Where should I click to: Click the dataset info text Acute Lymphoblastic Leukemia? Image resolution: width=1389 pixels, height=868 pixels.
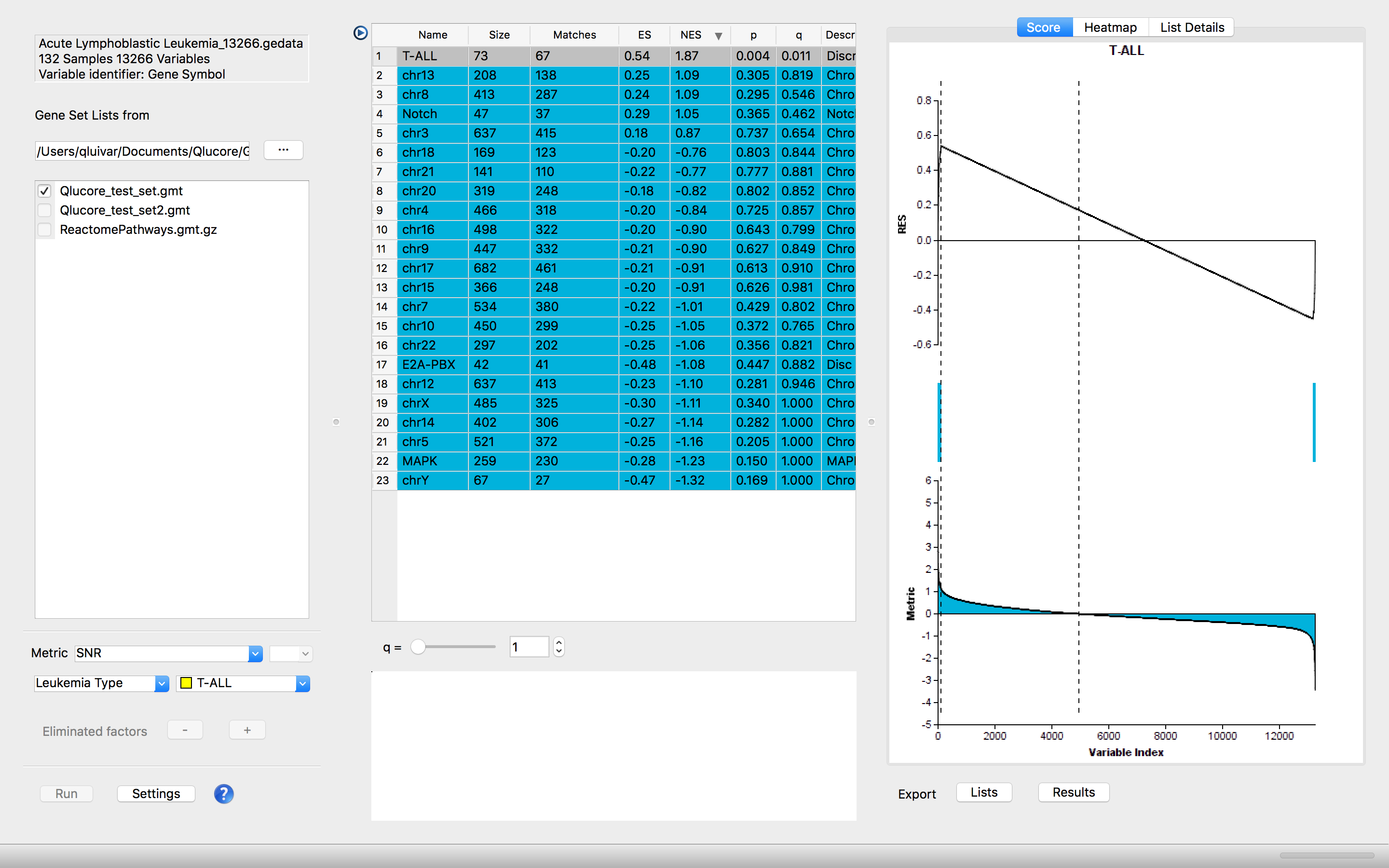click(x=171, y=43)
